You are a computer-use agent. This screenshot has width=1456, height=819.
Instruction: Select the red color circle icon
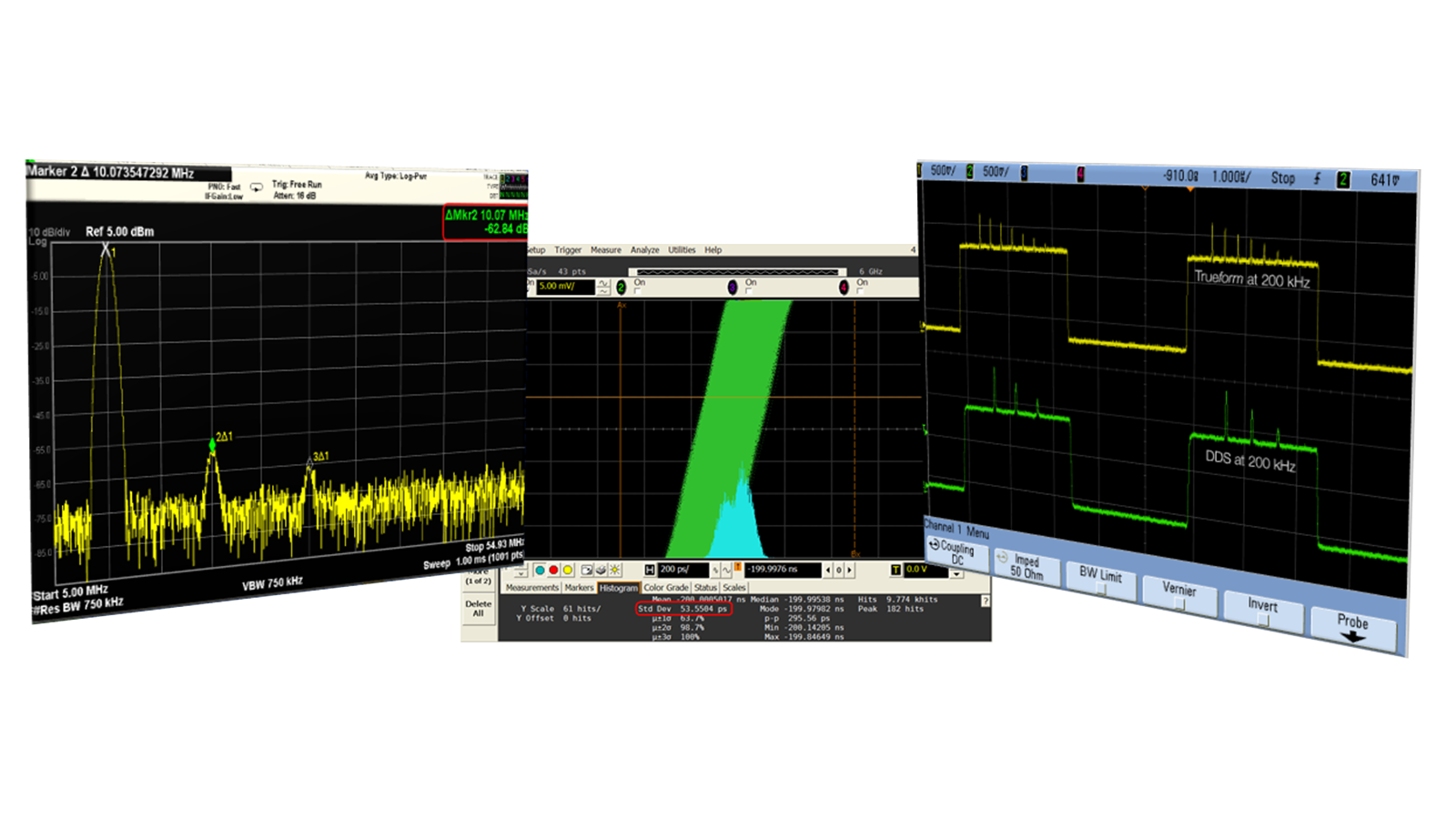[x=551, y=569]
